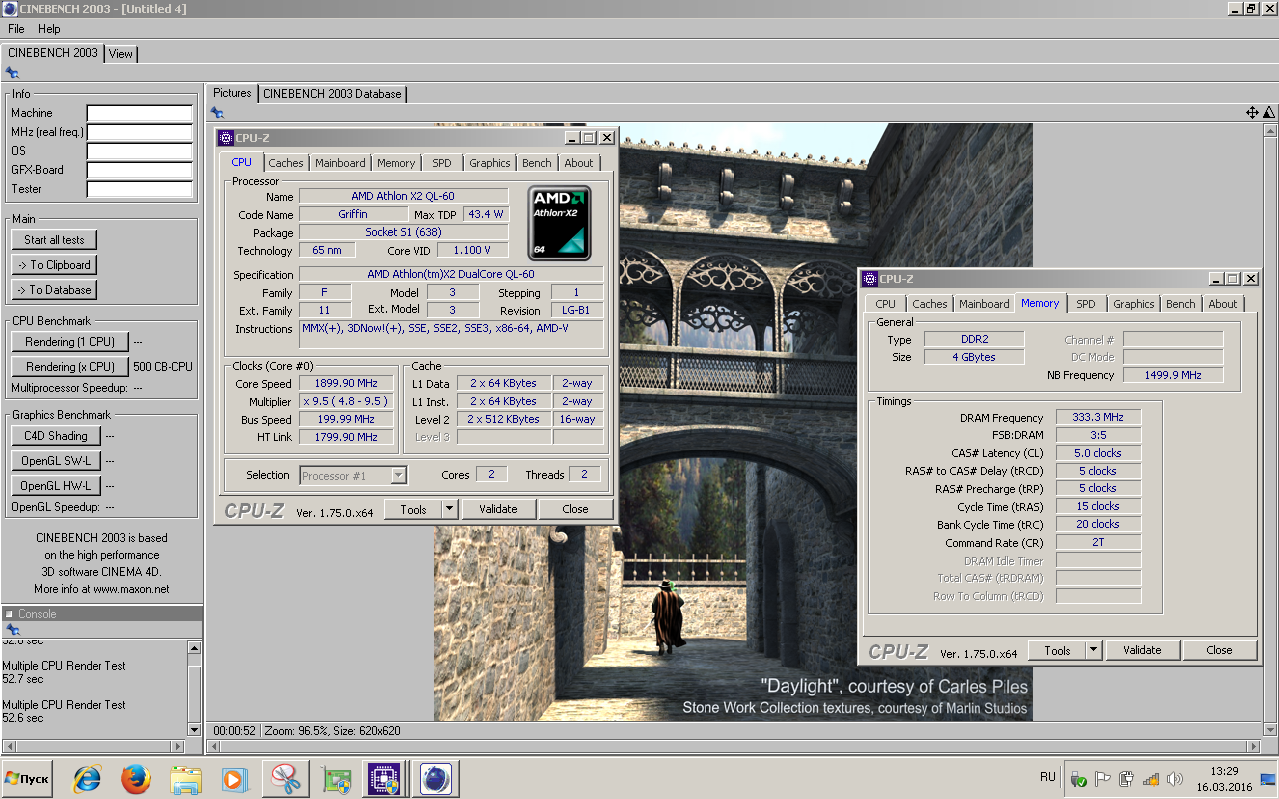The width and height of the screenshot is (1279, 799).
Task: Click the Tester input field
Action: click(x=140, y=190)
